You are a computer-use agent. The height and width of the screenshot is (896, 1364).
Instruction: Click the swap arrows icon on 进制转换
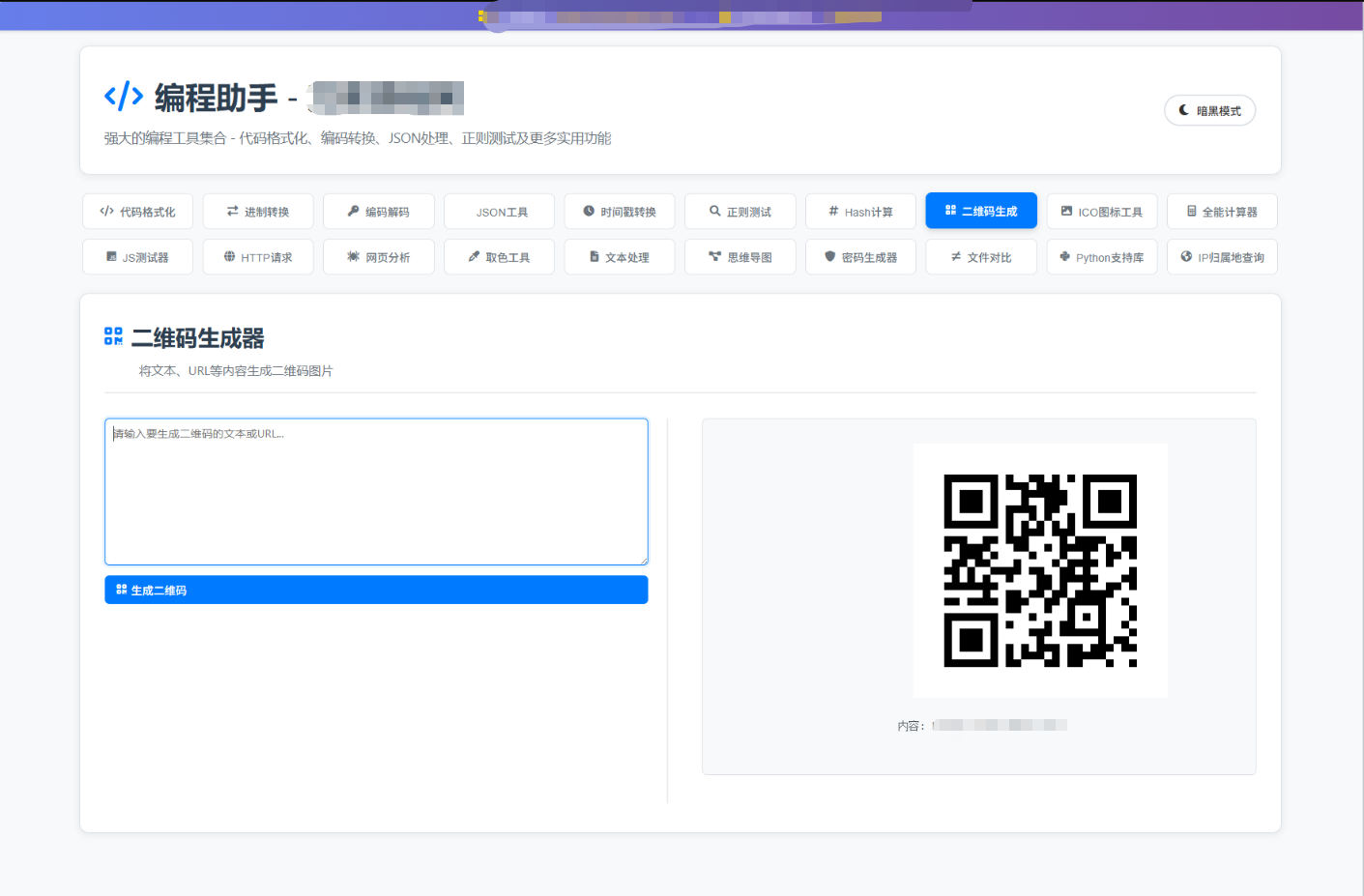tap(233, 211)
